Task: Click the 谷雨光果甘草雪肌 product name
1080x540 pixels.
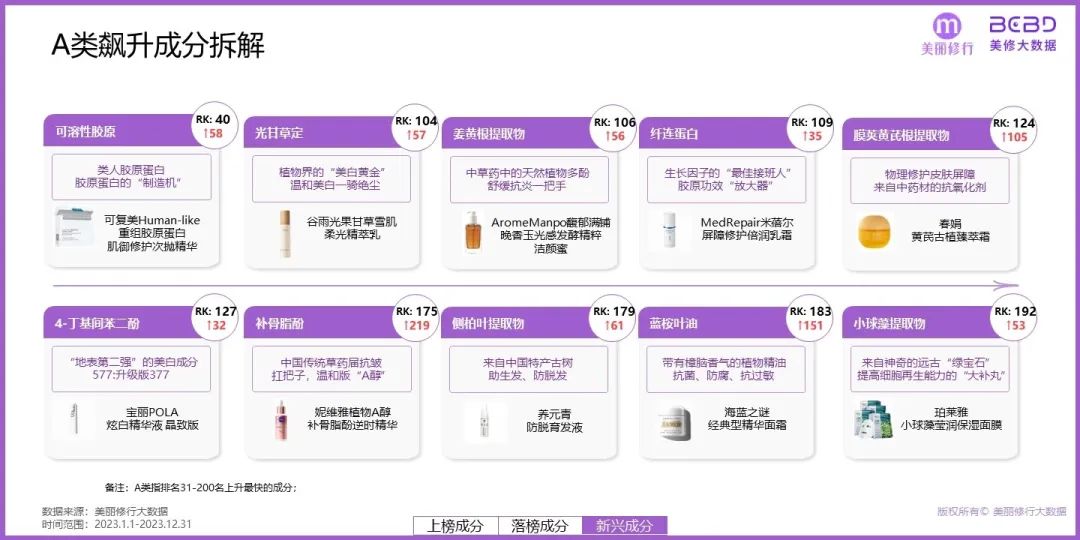Action: (352, 228)
